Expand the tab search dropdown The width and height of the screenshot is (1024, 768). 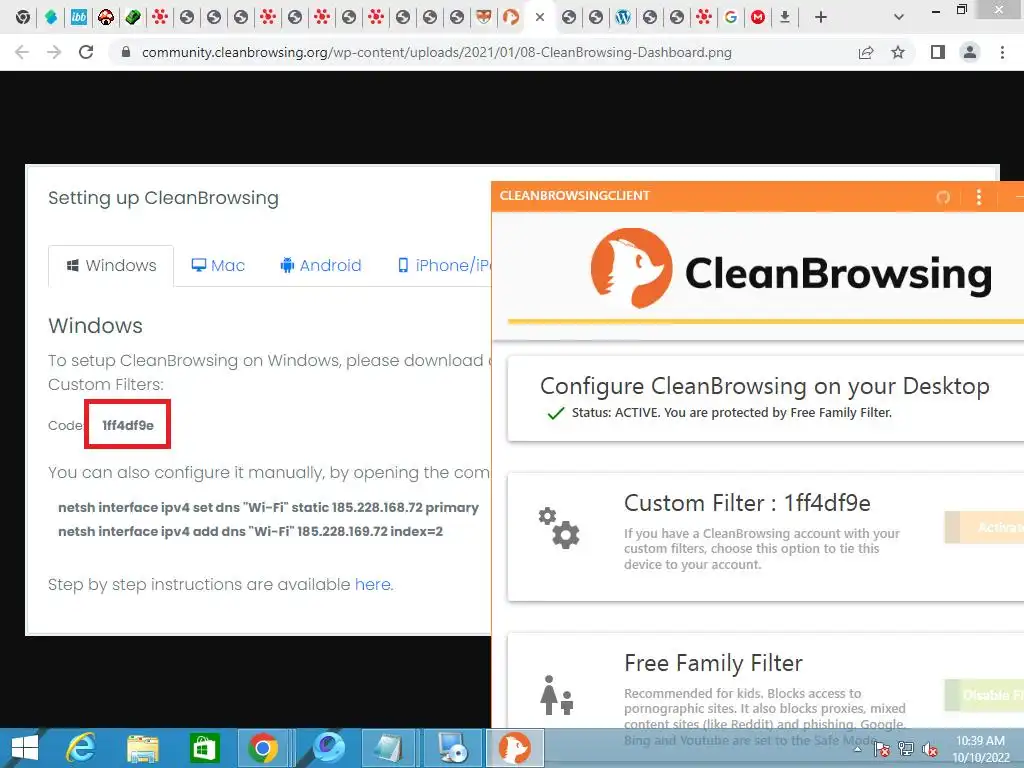[x=899, y=18]
